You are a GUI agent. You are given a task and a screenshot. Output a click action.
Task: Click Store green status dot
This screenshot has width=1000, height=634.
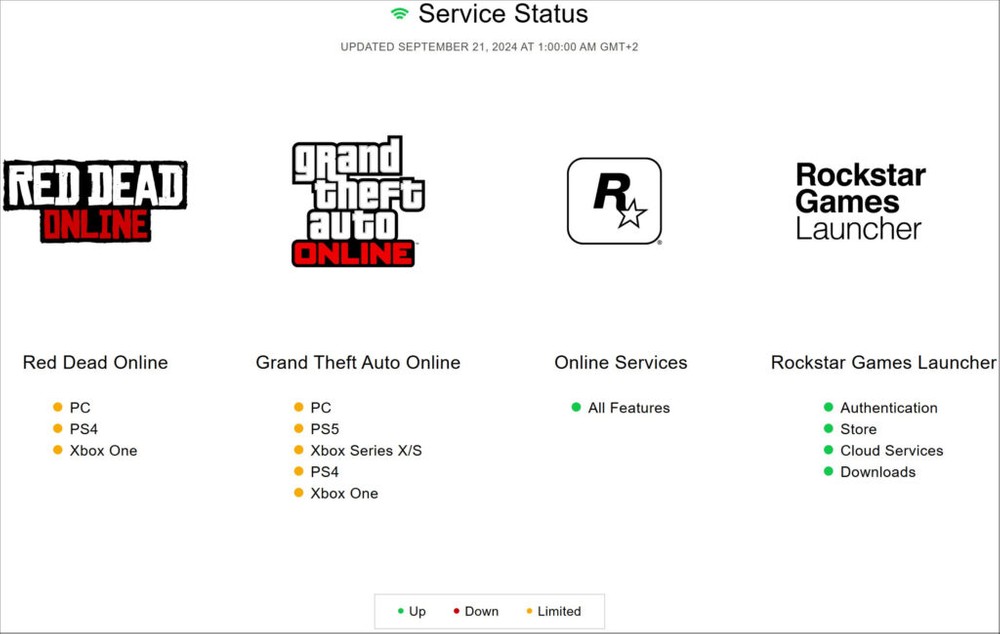click(x=828, y=429)
